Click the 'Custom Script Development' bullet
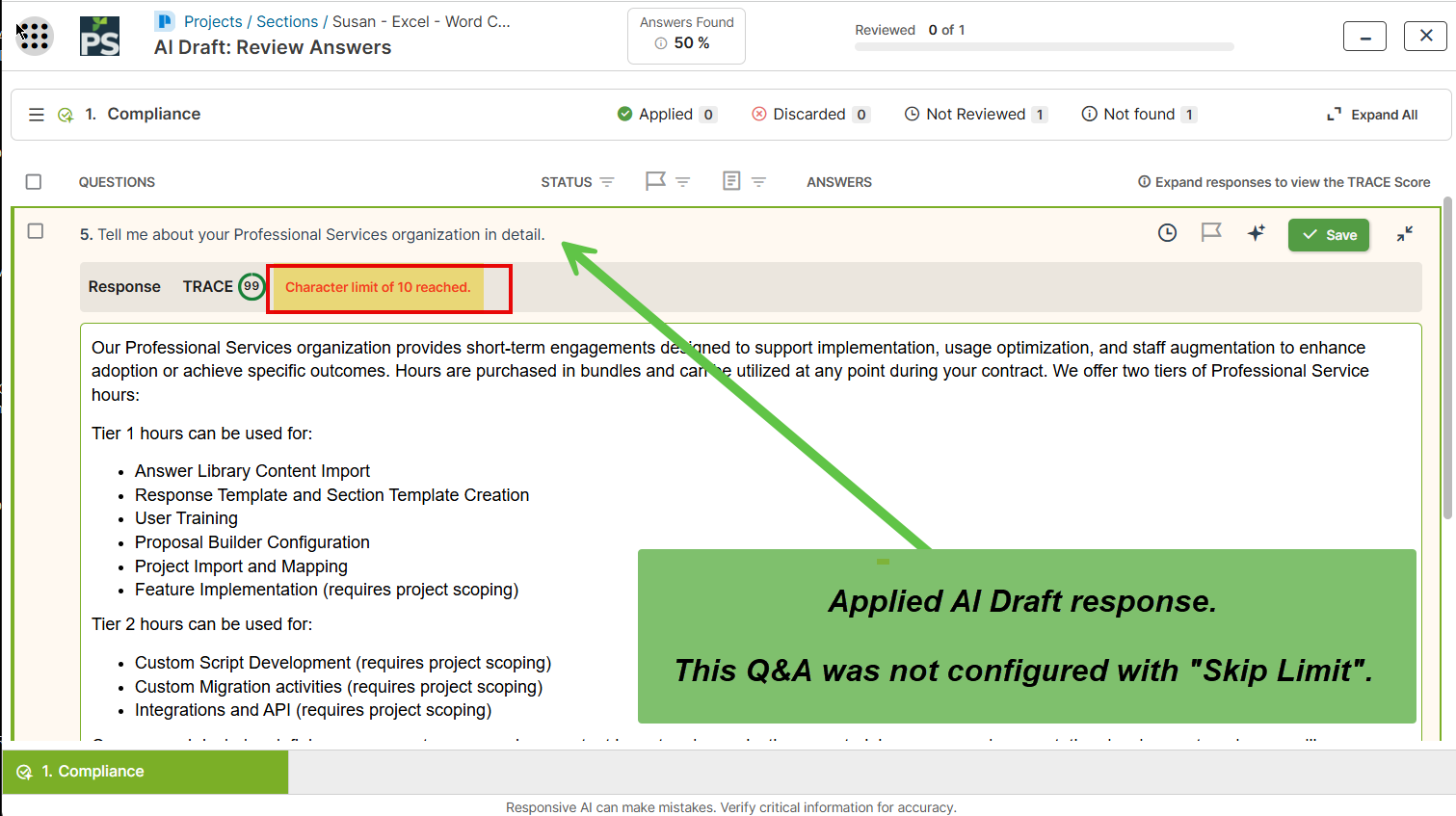 point(343,663)
